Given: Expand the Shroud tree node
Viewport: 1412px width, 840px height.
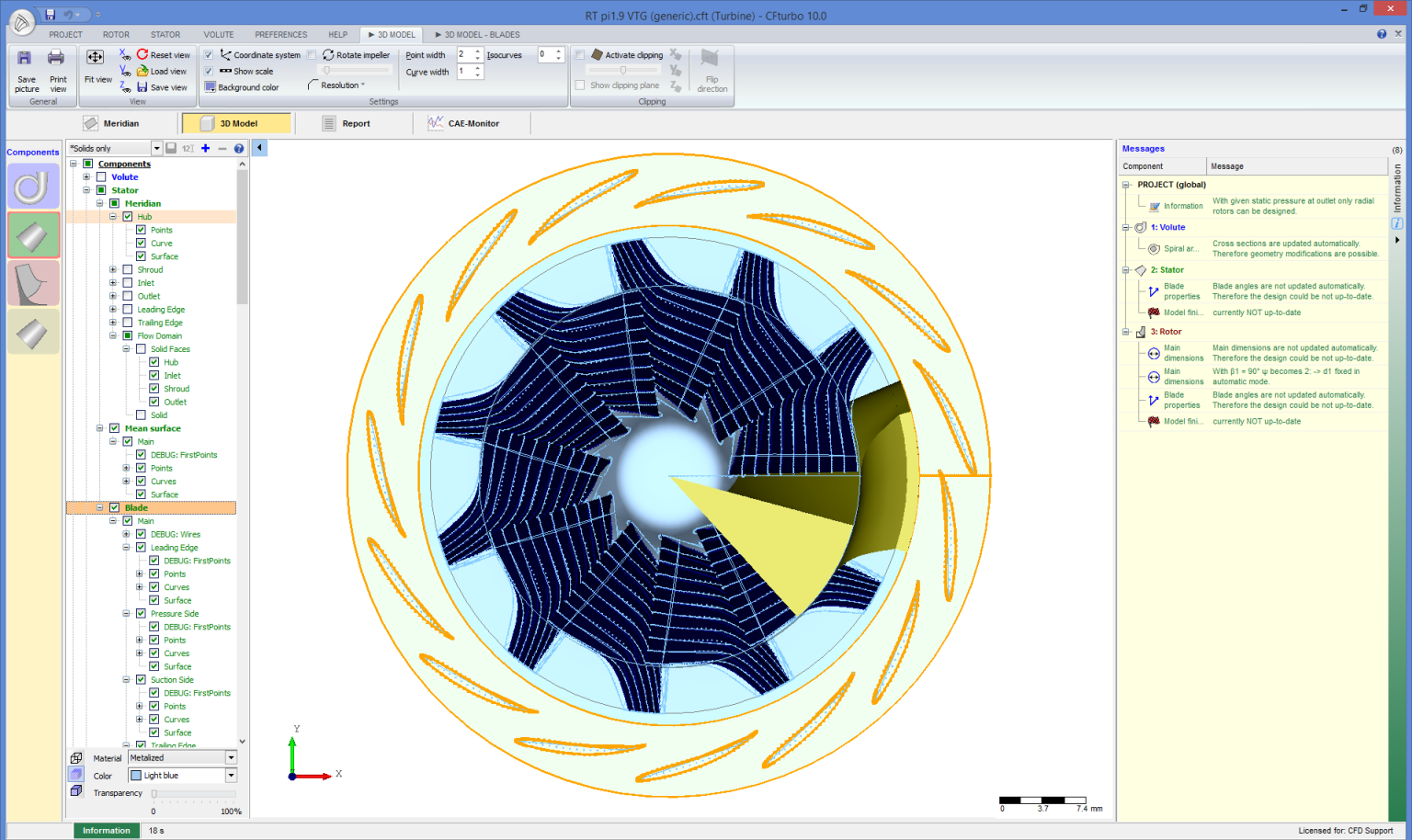Looking at the screenshot, I should coord(114,269).
